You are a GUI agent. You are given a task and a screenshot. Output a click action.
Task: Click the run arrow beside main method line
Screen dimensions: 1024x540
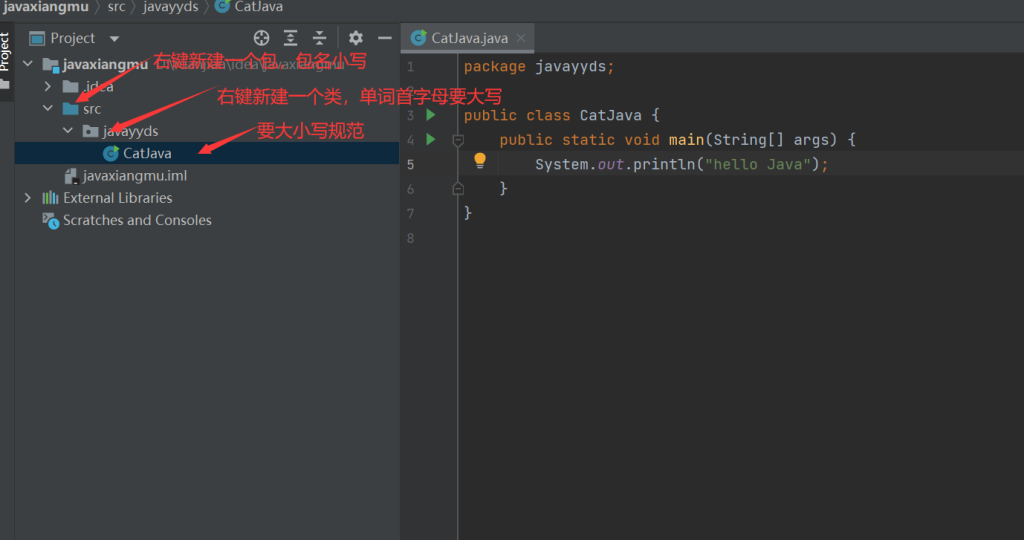[x=431, y=139]
